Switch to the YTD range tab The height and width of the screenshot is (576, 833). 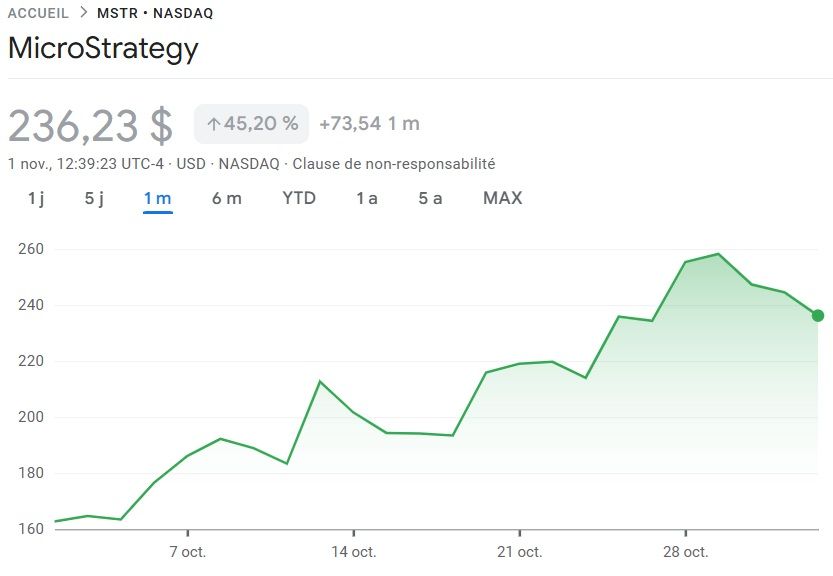point(299,198)
